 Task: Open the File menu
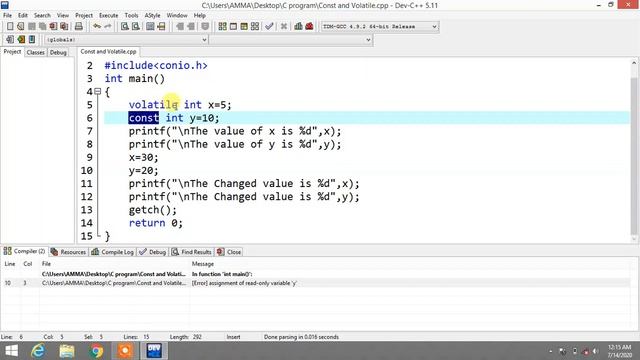[7, 16]
